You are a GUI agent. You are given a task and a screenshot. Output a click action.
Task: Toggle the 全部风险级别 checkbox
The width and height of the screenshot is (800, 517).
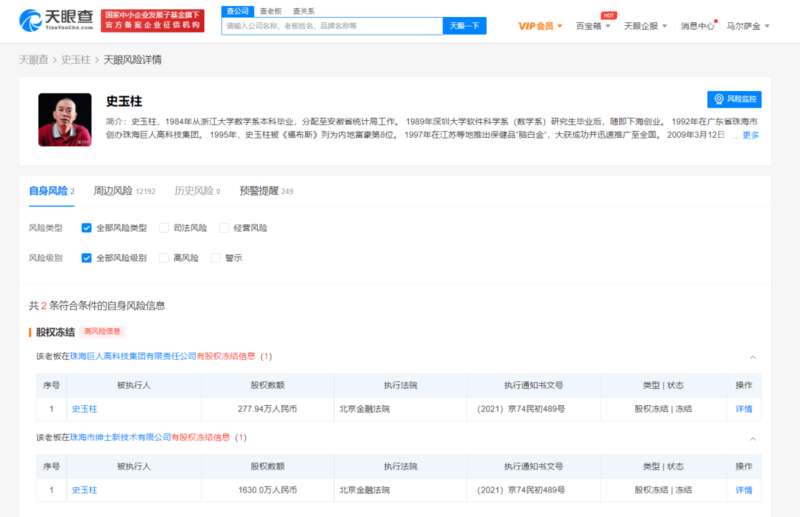[x=86, y=258]
